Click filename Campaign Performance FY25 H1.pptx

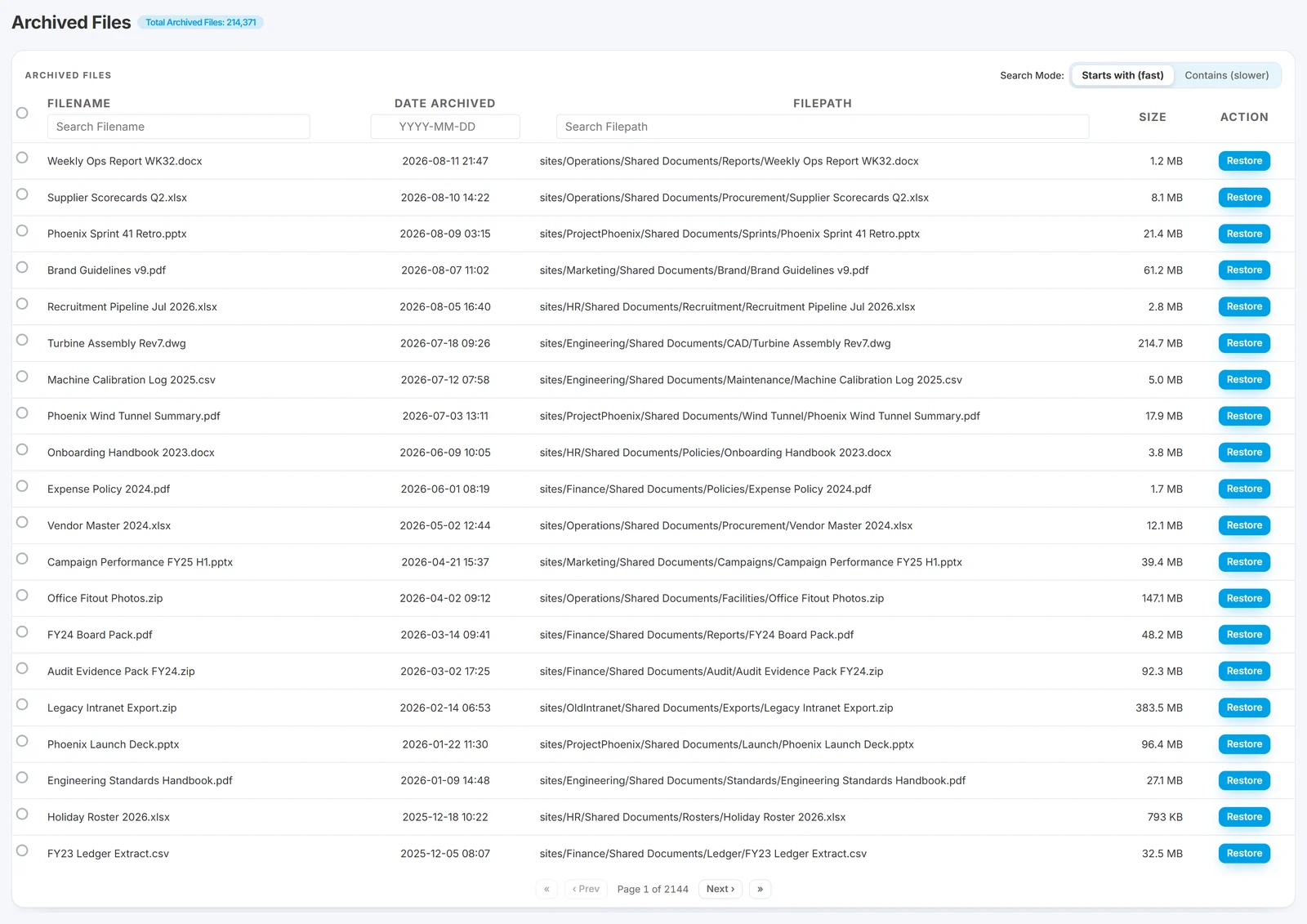click(x=140, y=562)
